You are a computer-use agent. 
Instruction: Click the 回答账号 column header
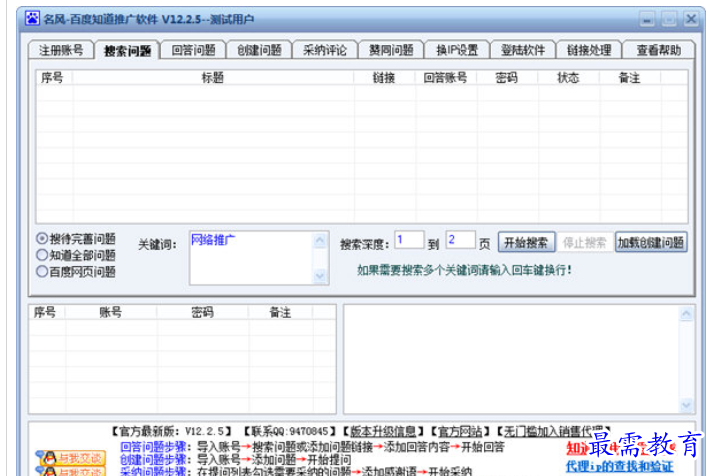pyautogui.click(x=446, y=78)
